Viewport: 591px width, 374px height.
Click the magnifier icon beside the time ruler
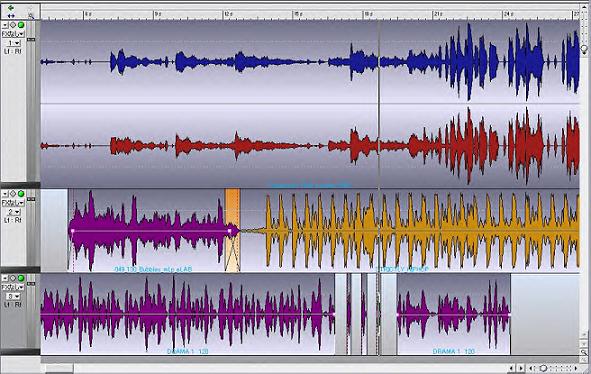pyautogui.click(x=31, y=16)
